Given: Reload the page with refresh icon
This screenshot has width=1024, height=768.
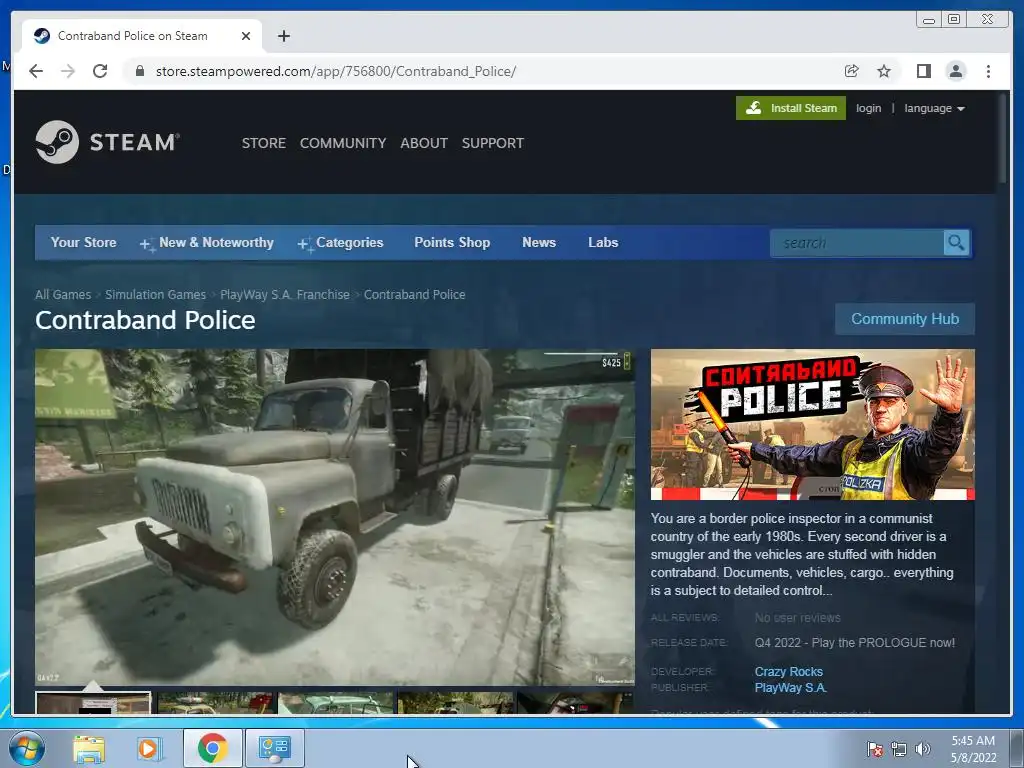Looking at the screenshot, I should [100, 71].
